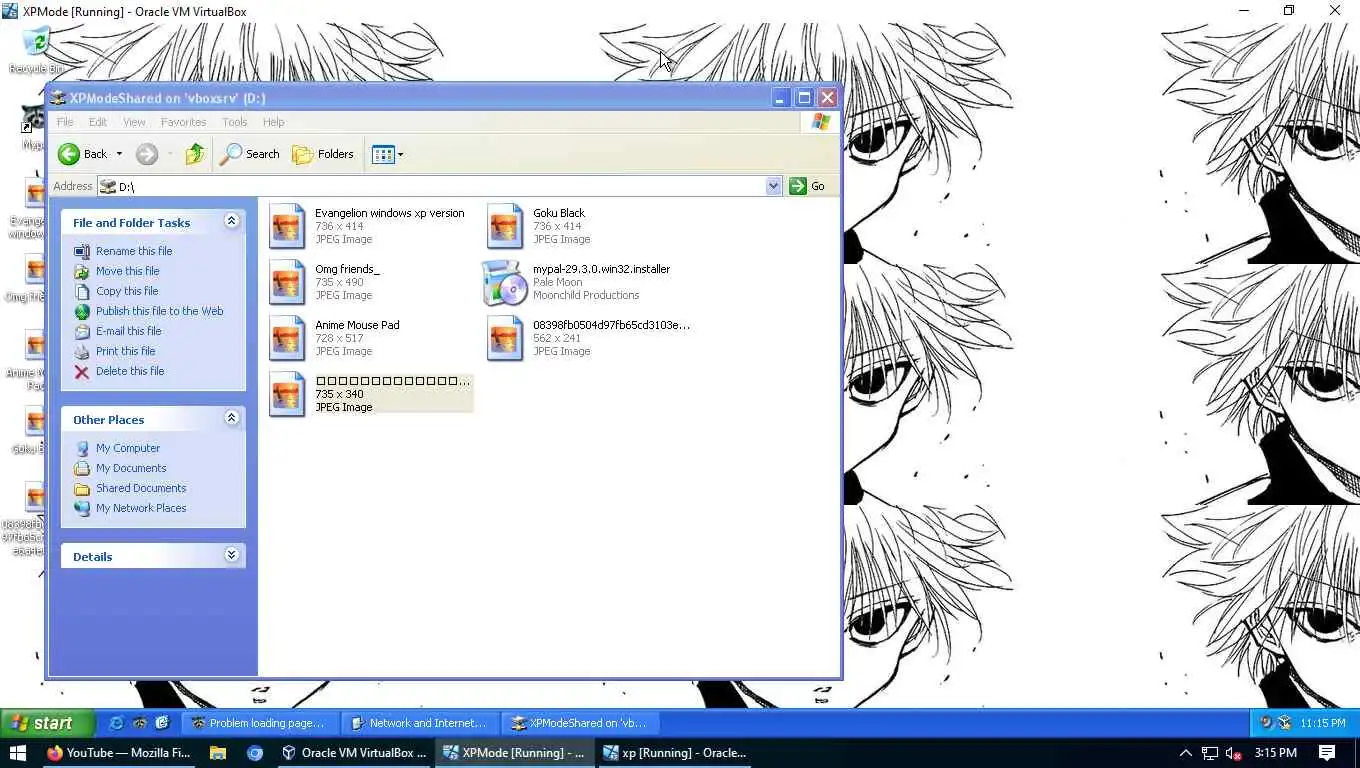This screenshot has width=1360, height=768.
Task: Click Rename this file
Action: pos(134,251)
